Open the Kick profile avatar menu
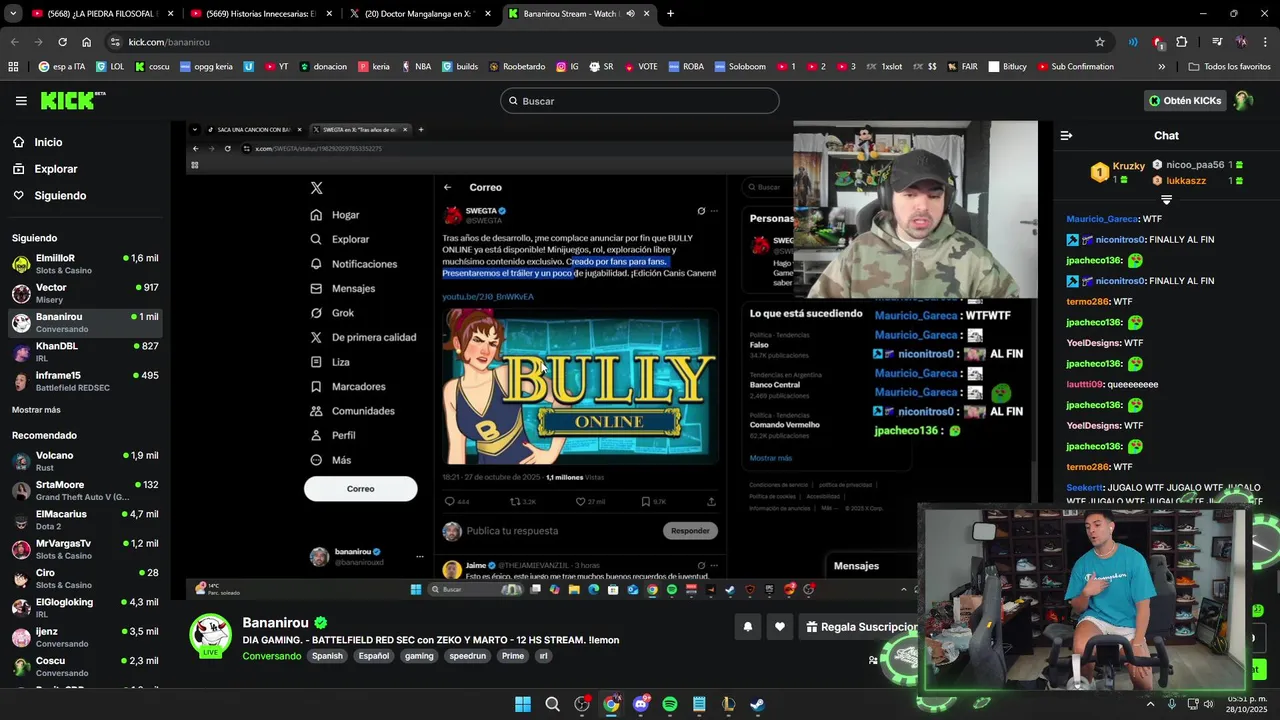 [x=1243, y=101]
